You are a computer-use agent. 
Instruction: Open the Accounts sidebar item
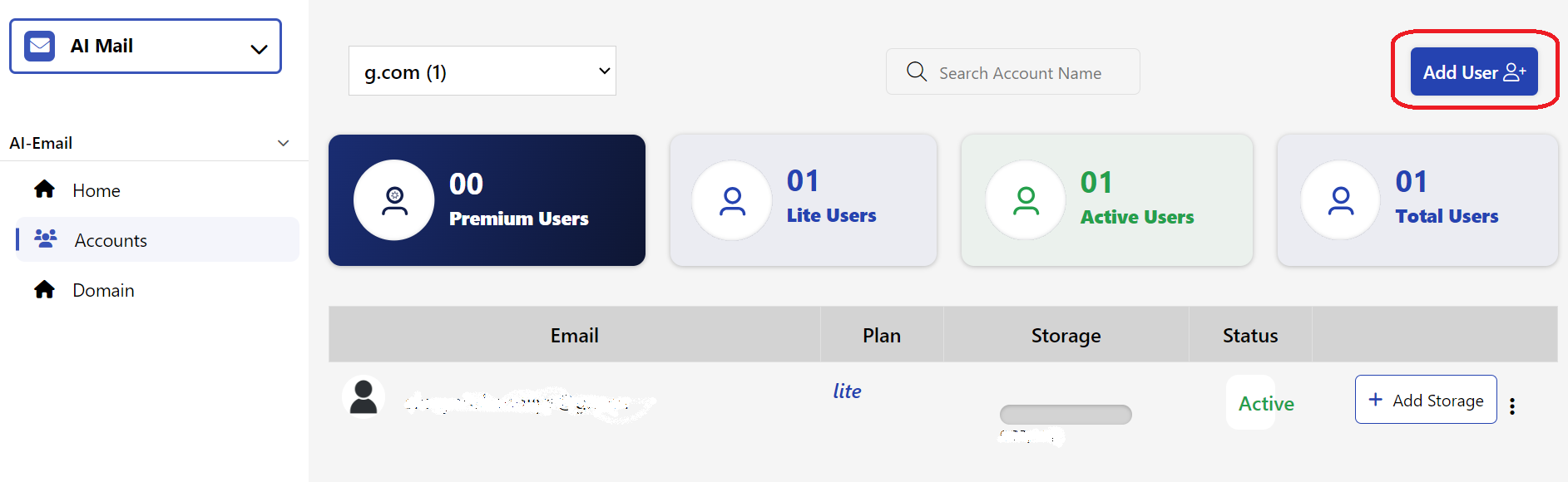pyautogui.click(x=158, y=240)
